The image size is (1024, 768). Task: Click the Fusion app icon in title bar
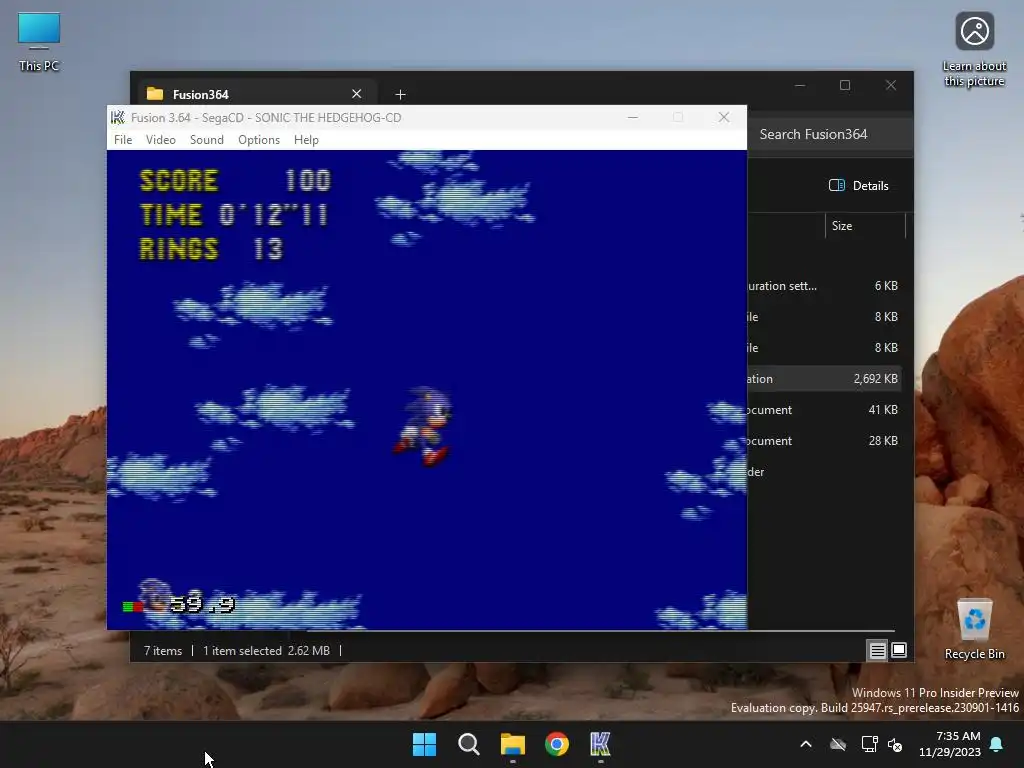[118, 118]
